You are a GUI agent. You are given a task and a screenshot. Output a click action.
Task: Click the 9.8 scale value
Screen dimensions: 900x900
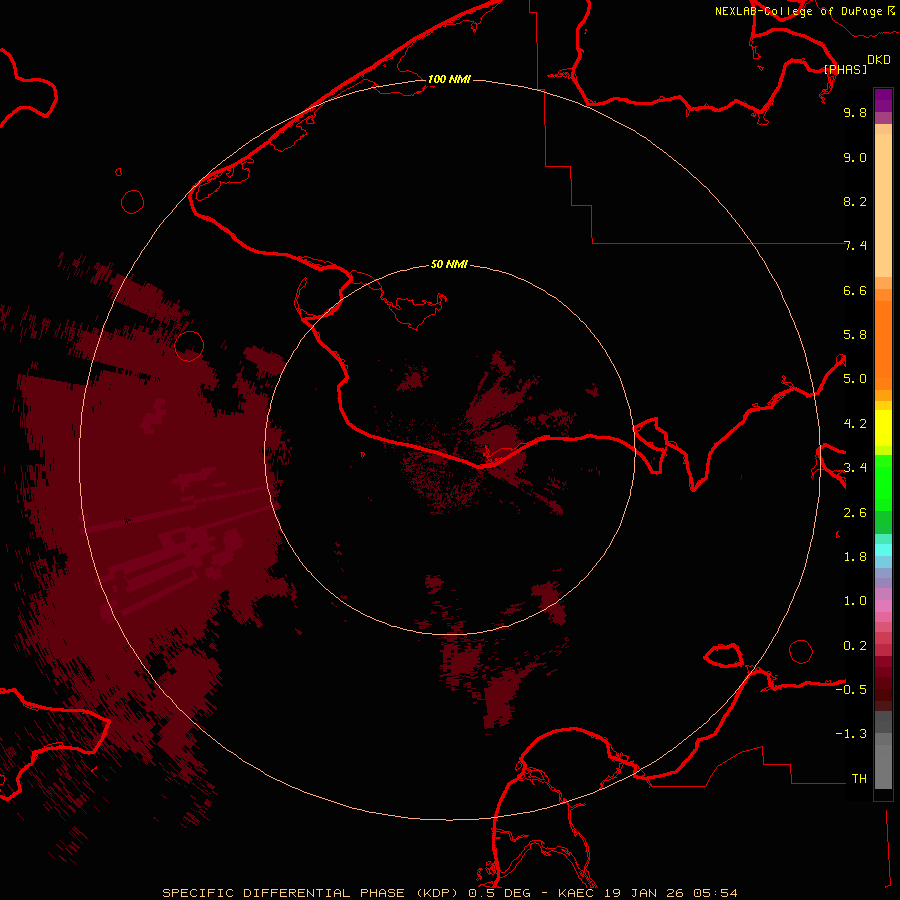click(855, 112)
